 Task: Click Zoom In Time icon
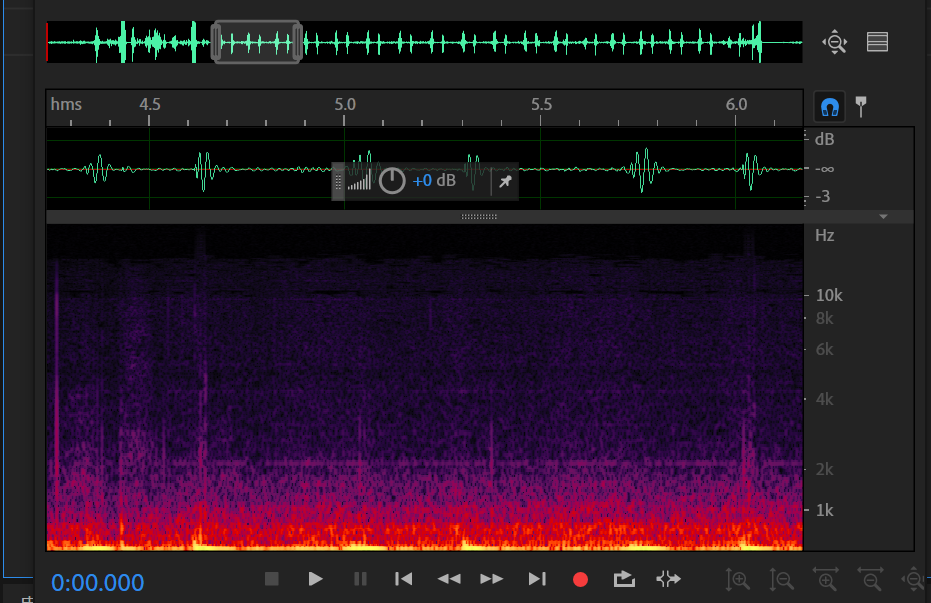826,578
